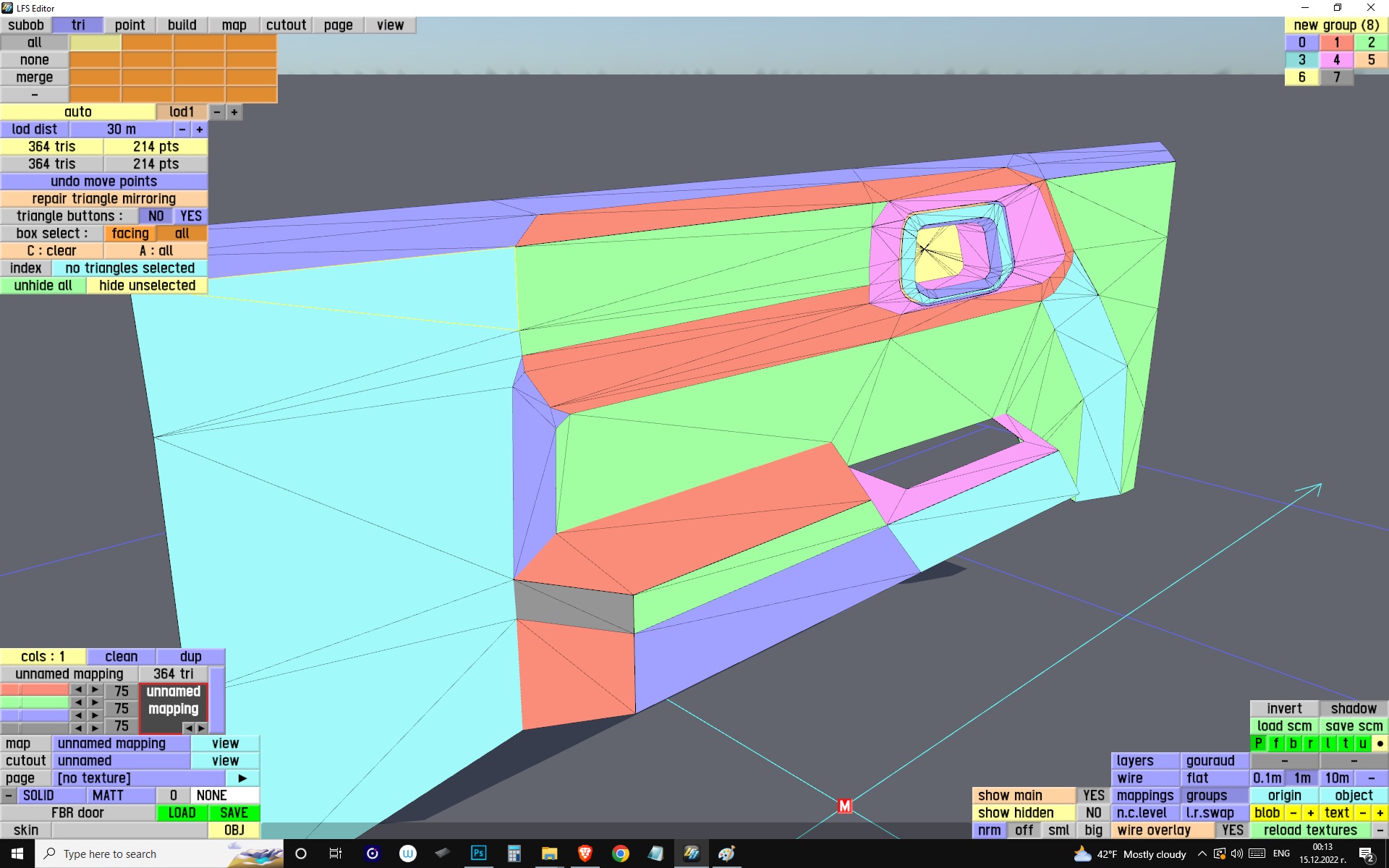Open the unnamed cutout selector
Image resolution: width=1389 pixels, height=868 pixels.
tap(121, 761)
